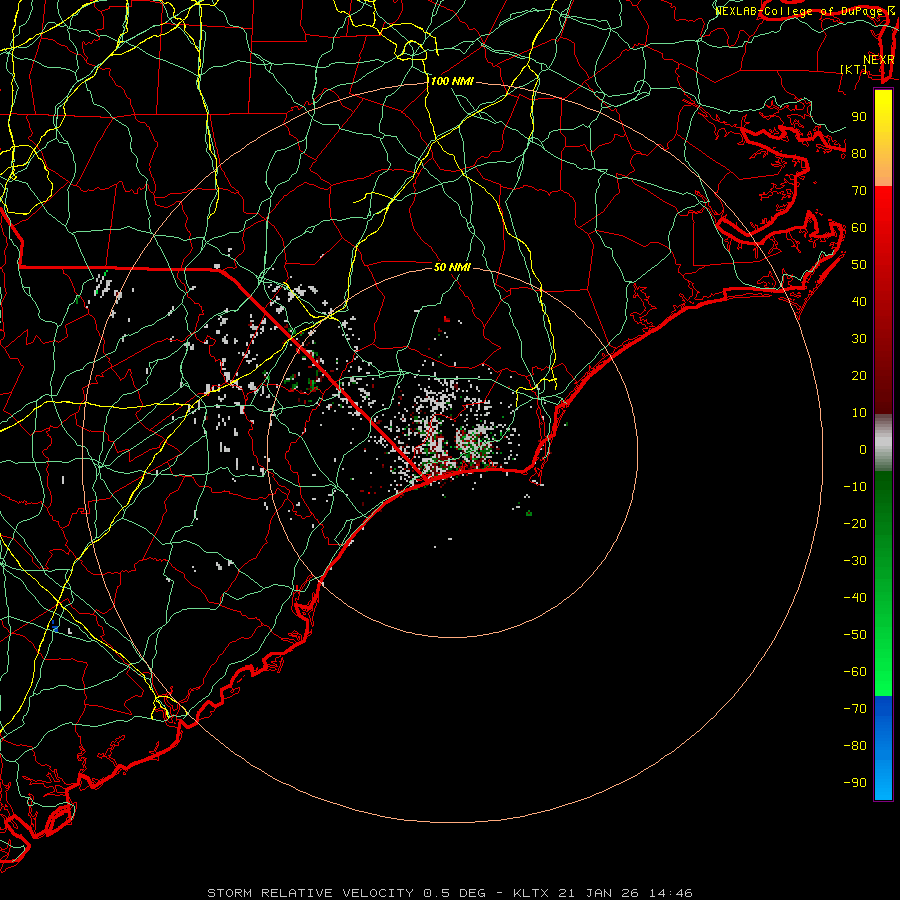This screenshot has height=900, width=900.
Task: Click the 0 value on the velocity scale
Action: pos(863,449)
